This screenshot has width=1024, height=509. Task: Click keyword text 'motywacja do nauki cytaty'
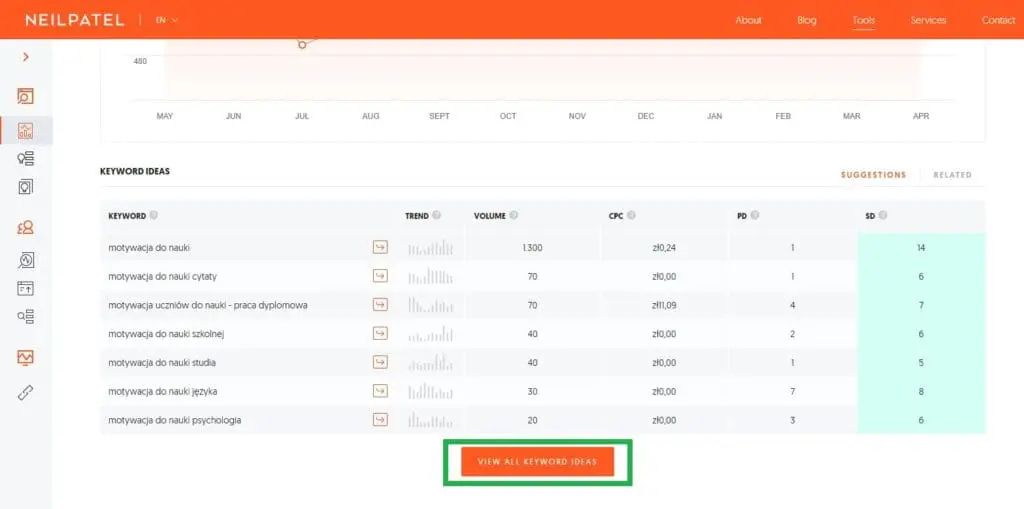(x=163, y=276)
